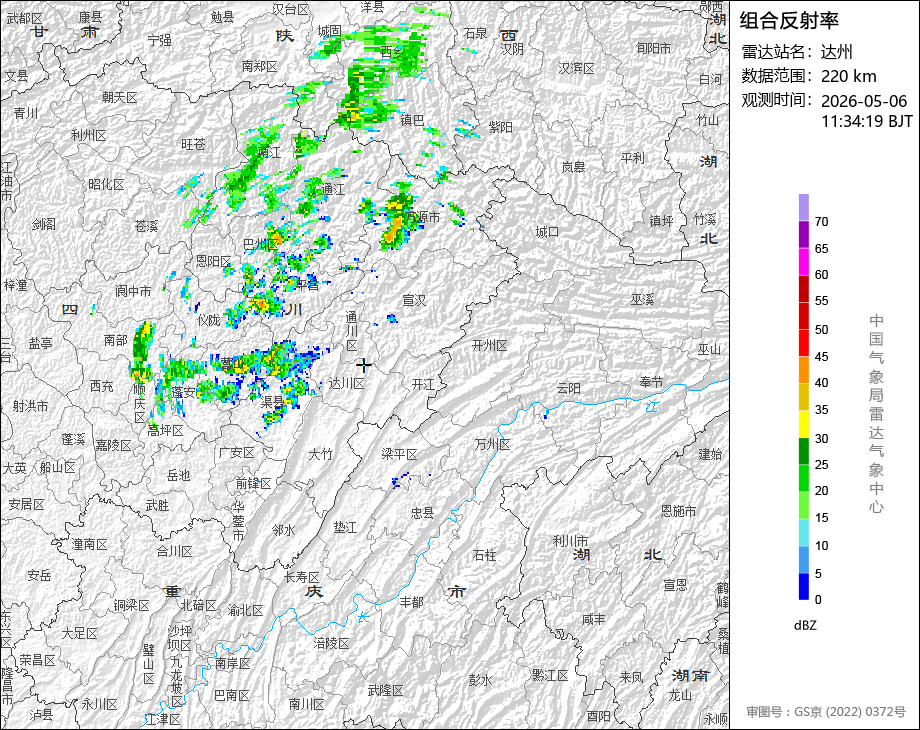Click the 西乡 map label
920x730 pixels.
(x=392, y=52)
